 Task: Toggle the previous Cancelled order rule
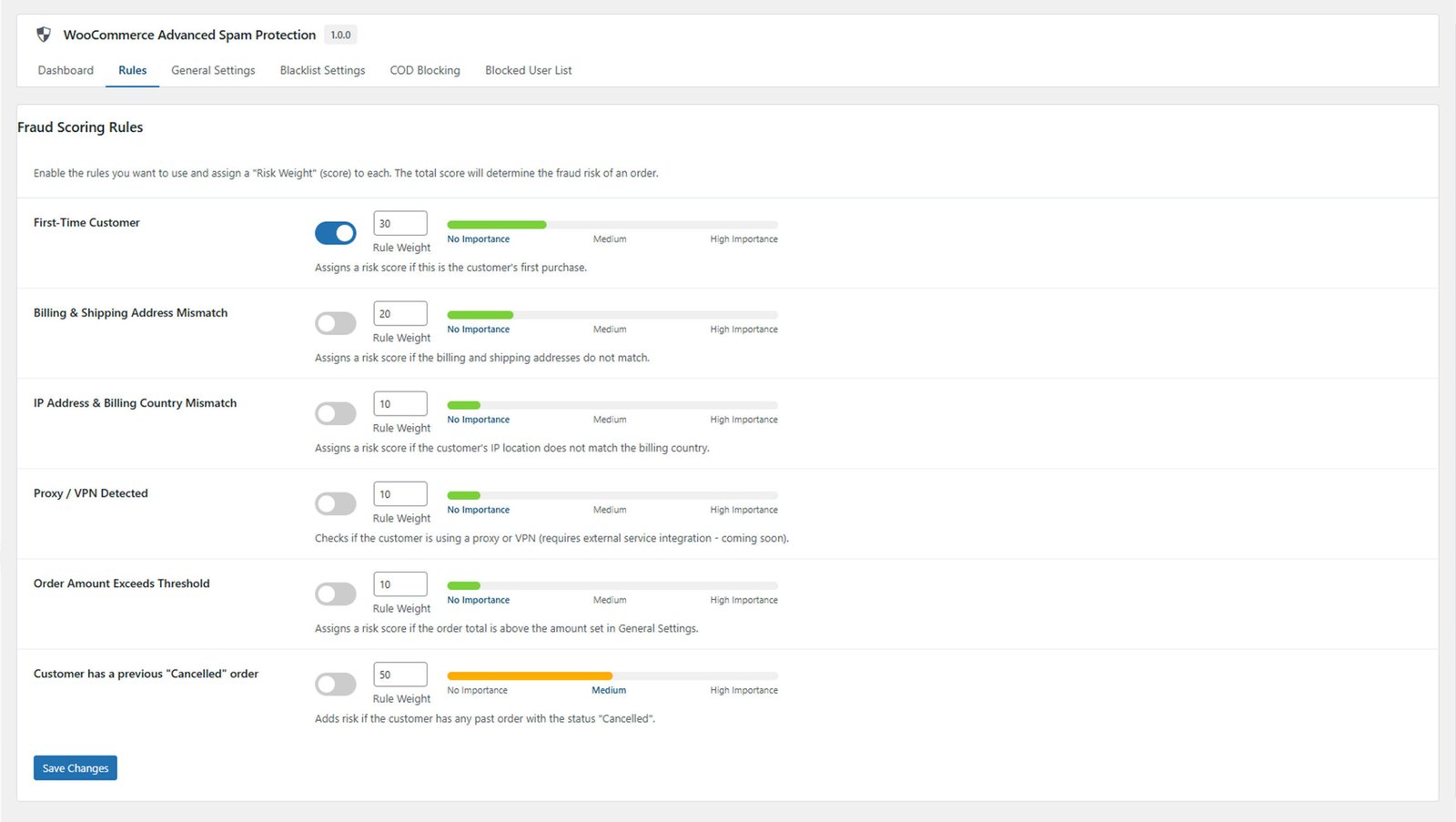[x=335, y=684]
